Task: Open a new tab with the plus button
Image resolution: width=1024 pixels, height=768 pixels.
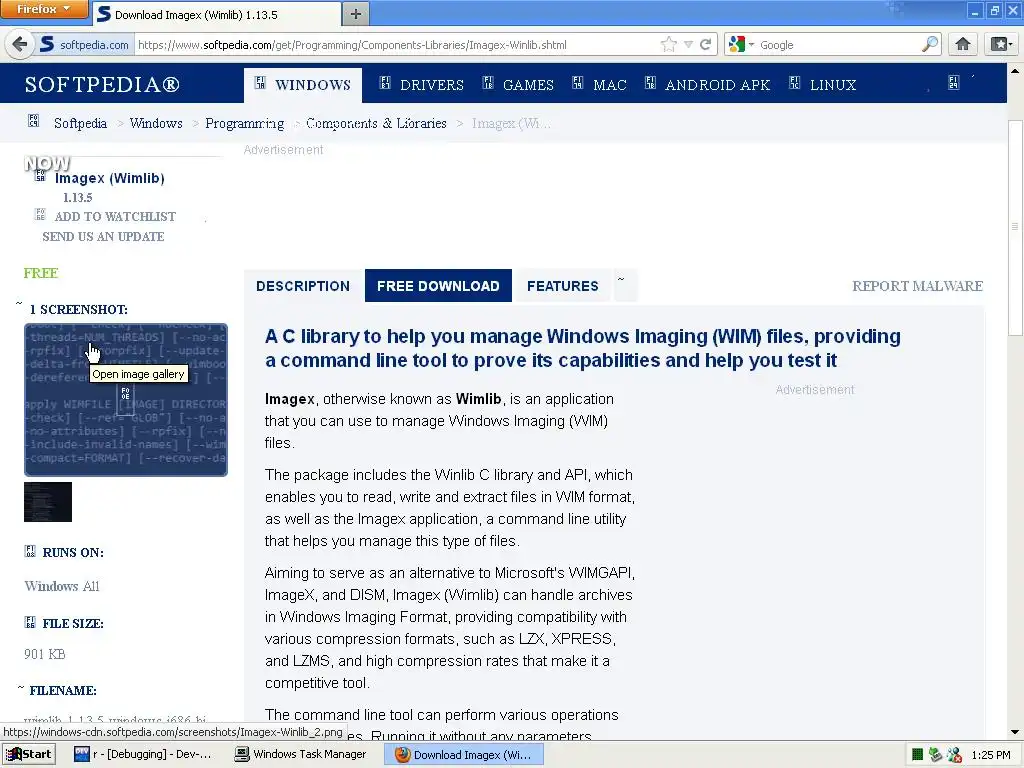Action: click(x=355, y=14)
